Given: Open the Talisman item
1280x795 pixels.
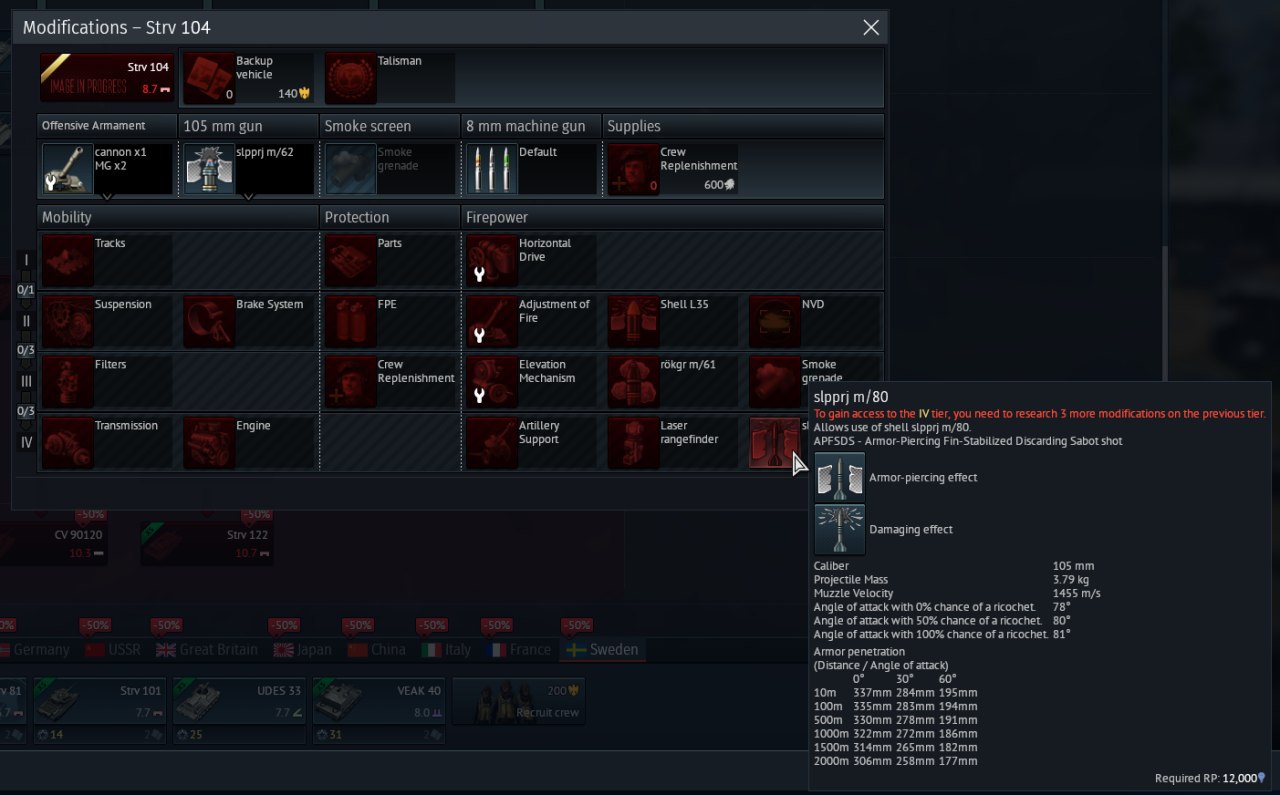Looking at the screenshot, I should click(390, 78).
